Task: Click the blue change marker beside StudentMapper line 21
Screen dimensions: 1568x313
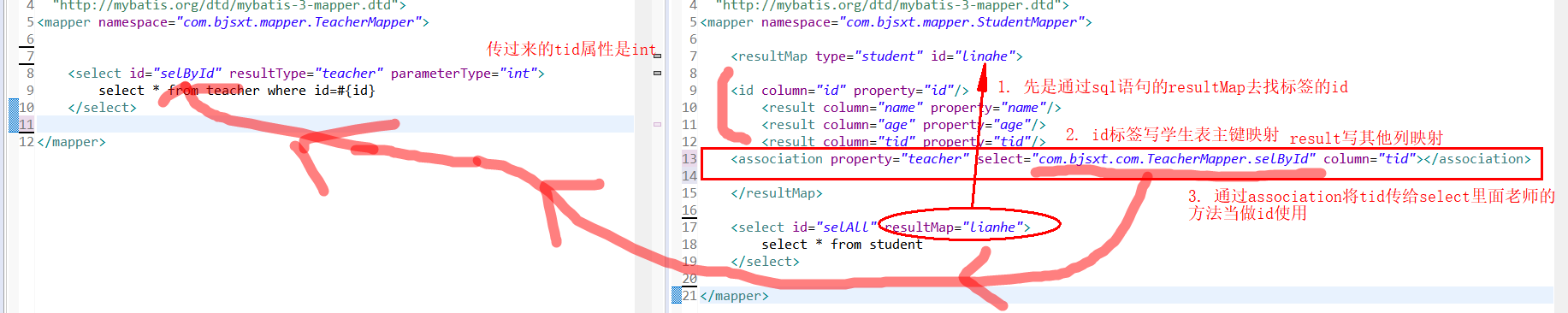Action: click(677, 296)
